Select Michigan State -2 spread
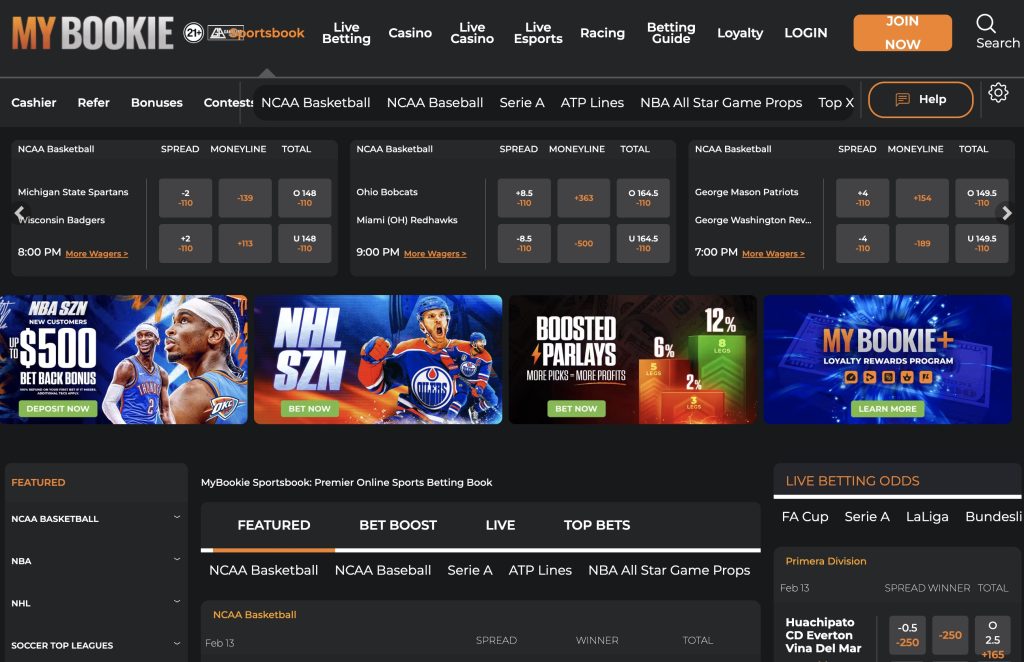This screenshot has width=1024, height=662. pos(185,197)
